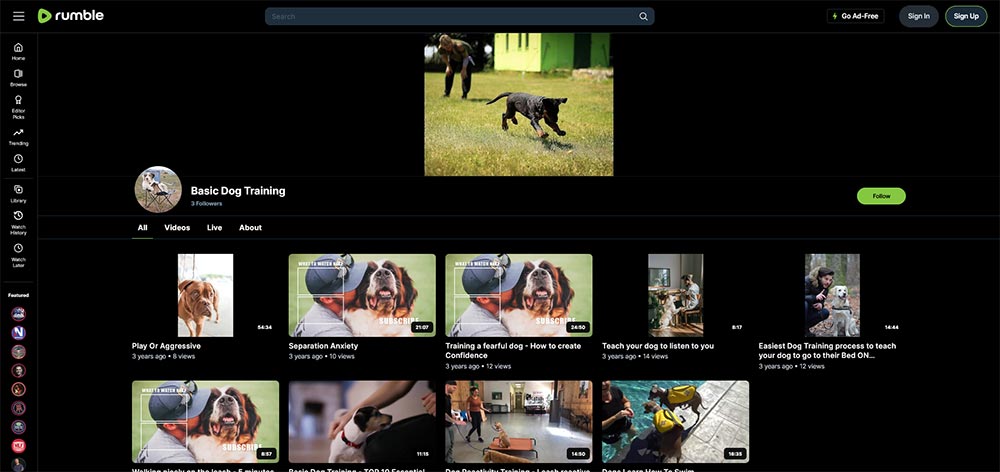Click Easiest Dog Training process title
The image size is (1000, 472).
click(827, 350)
